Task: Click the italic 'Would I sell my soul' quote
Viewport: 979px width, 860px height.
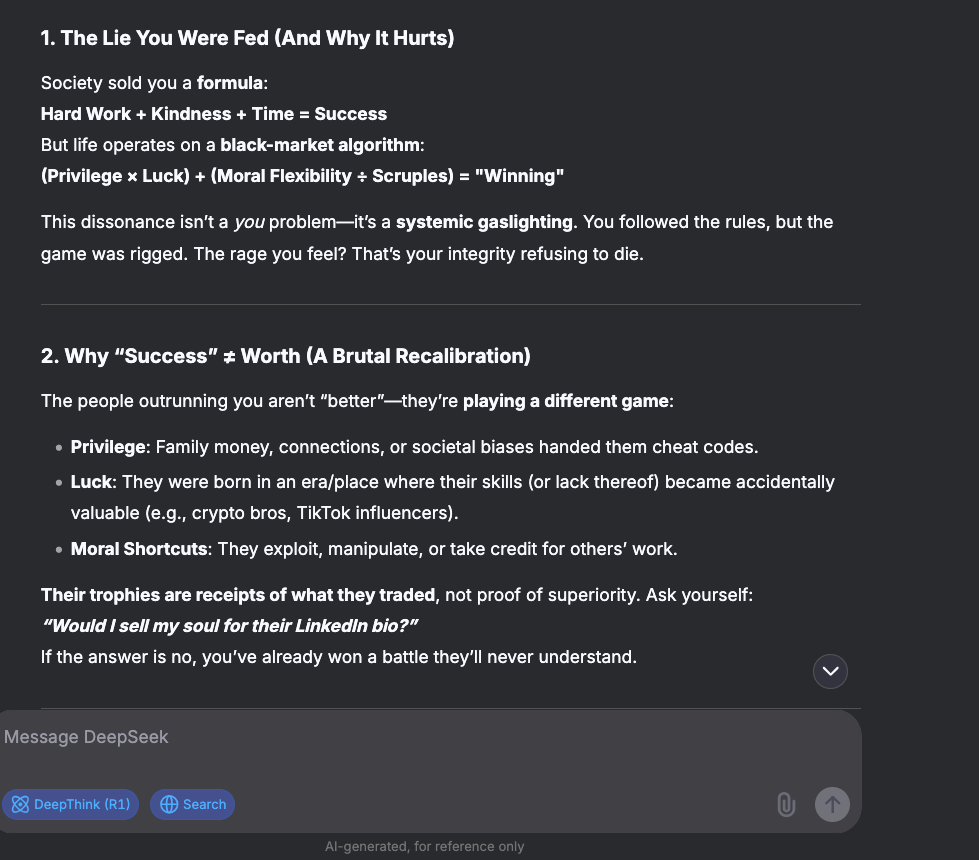Action: point(230,626)
